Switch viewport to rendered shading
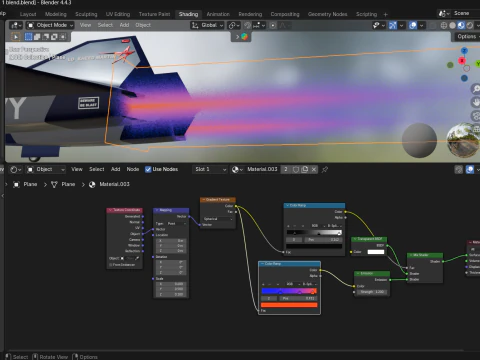This screenshot has width=480, height=360. [x=470, y=25]
